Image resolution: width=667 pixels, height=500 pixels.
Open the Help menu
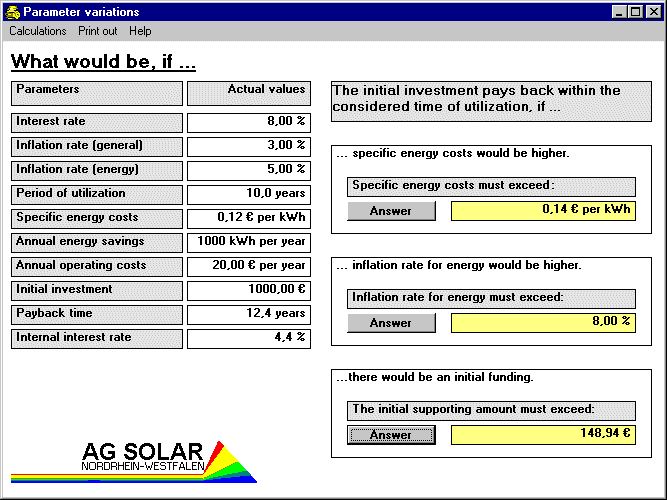click(140, 31)
